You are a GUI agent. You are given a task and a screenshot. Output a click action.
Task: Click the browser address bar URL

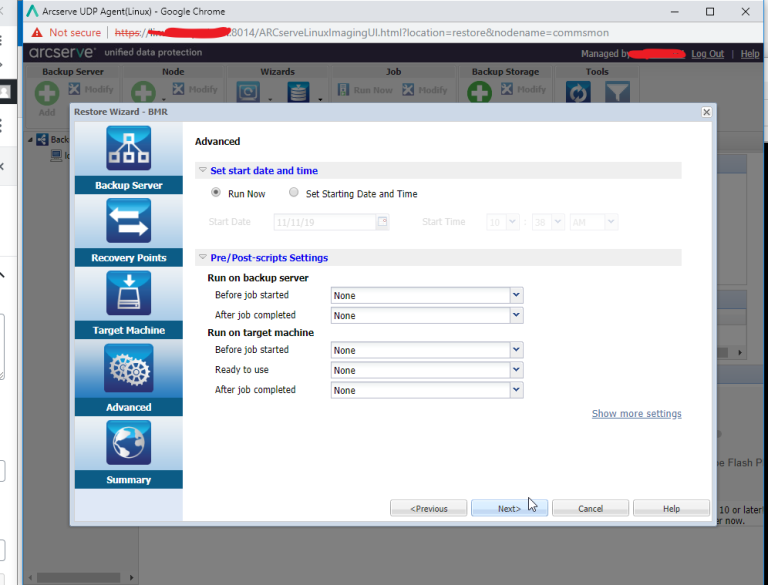click(x=361, y=33)
